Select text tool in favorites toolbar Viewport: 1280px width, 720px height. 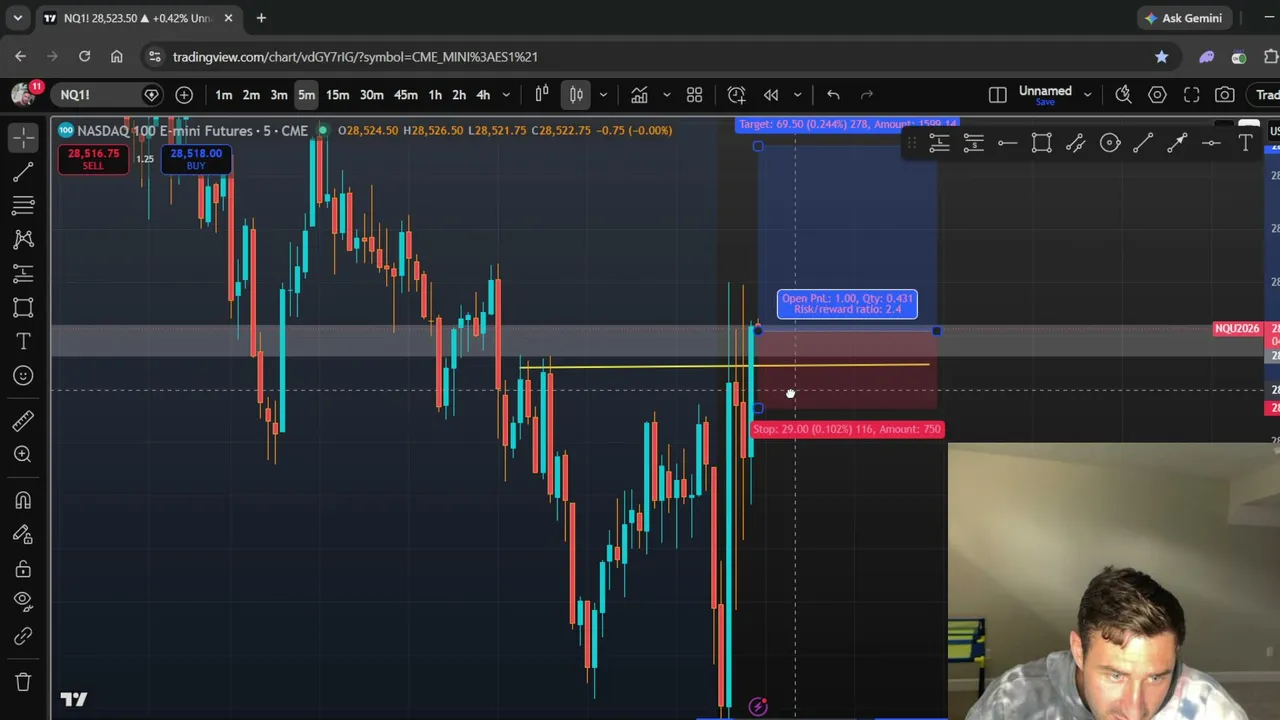pos(1245,144)
